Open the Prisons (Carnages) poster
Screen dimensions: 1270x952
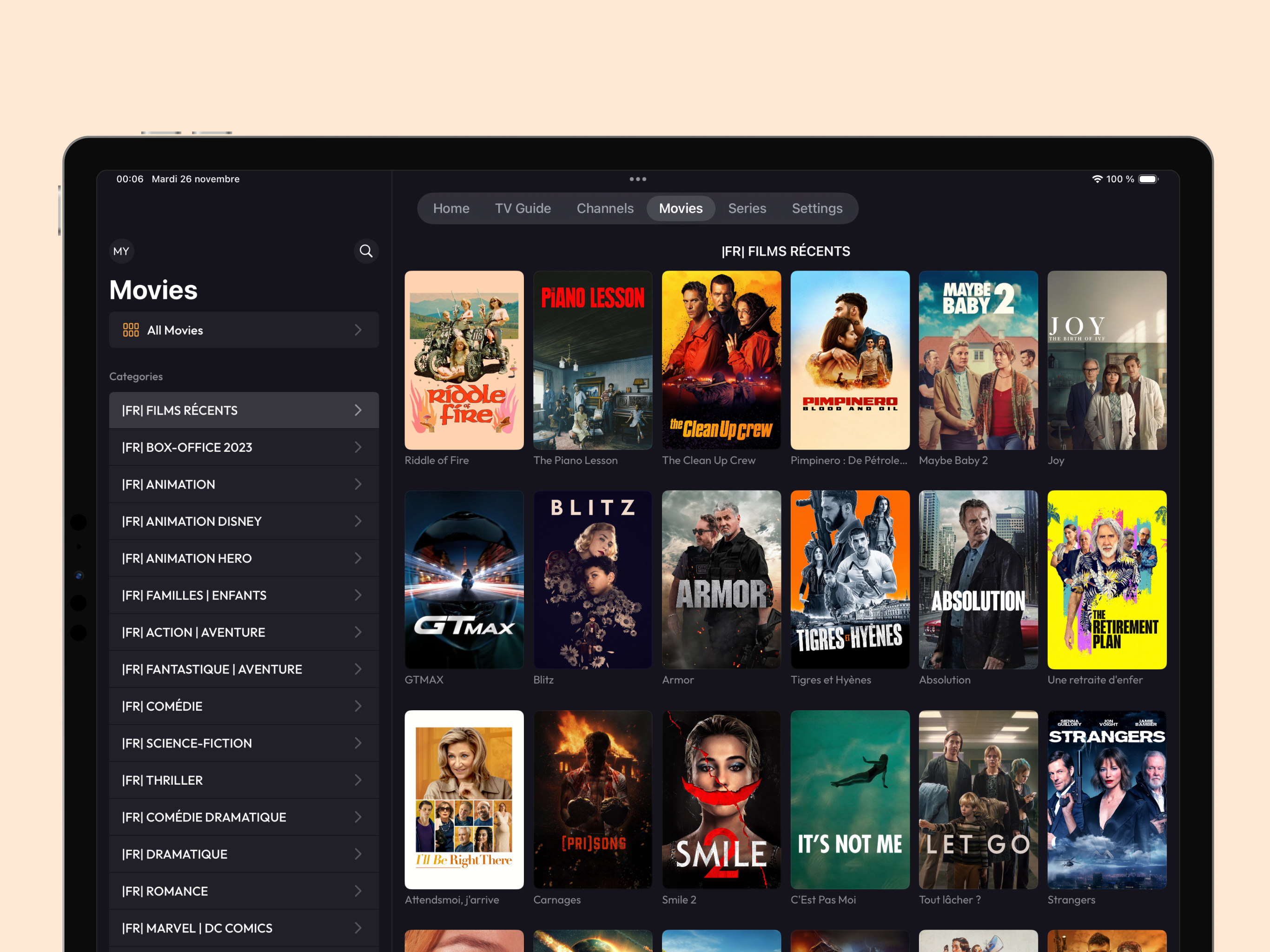coord(593,800)
